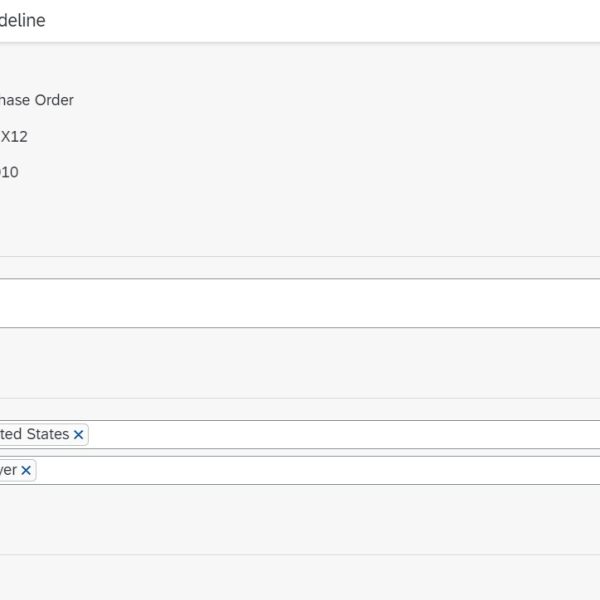Click the X12 value text
This screenshot has height=600, width=600.
coord(14,136)
